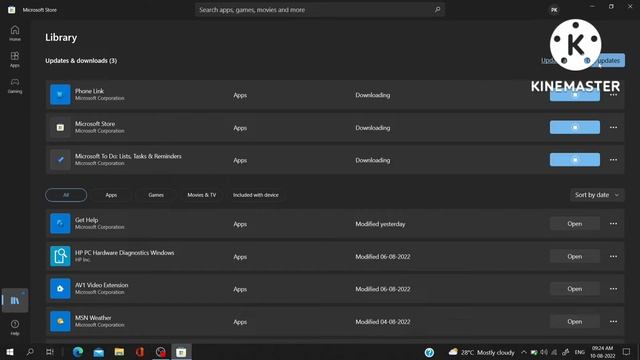Open more options for Phone Link

(x=613, y=95)
